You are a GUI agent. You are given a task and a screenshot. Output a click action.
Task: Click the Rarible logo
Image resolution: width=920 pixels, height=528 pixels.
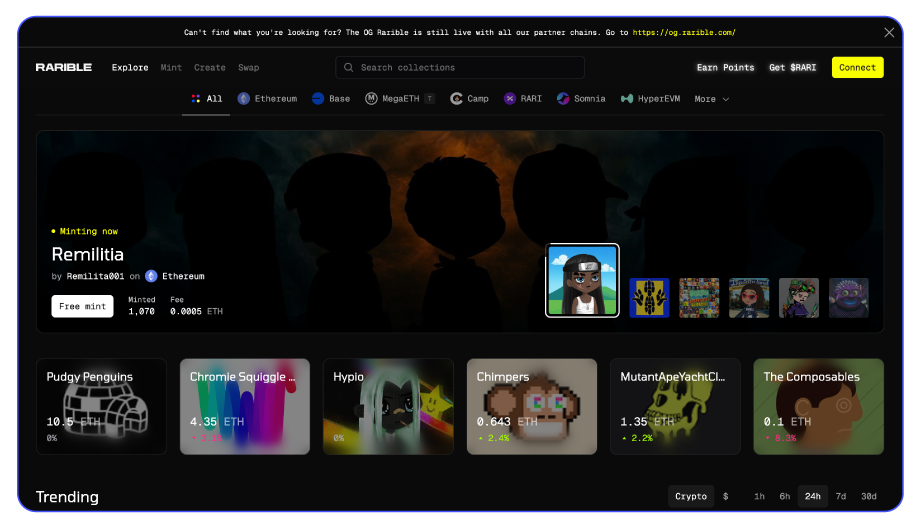coord(63,68)
